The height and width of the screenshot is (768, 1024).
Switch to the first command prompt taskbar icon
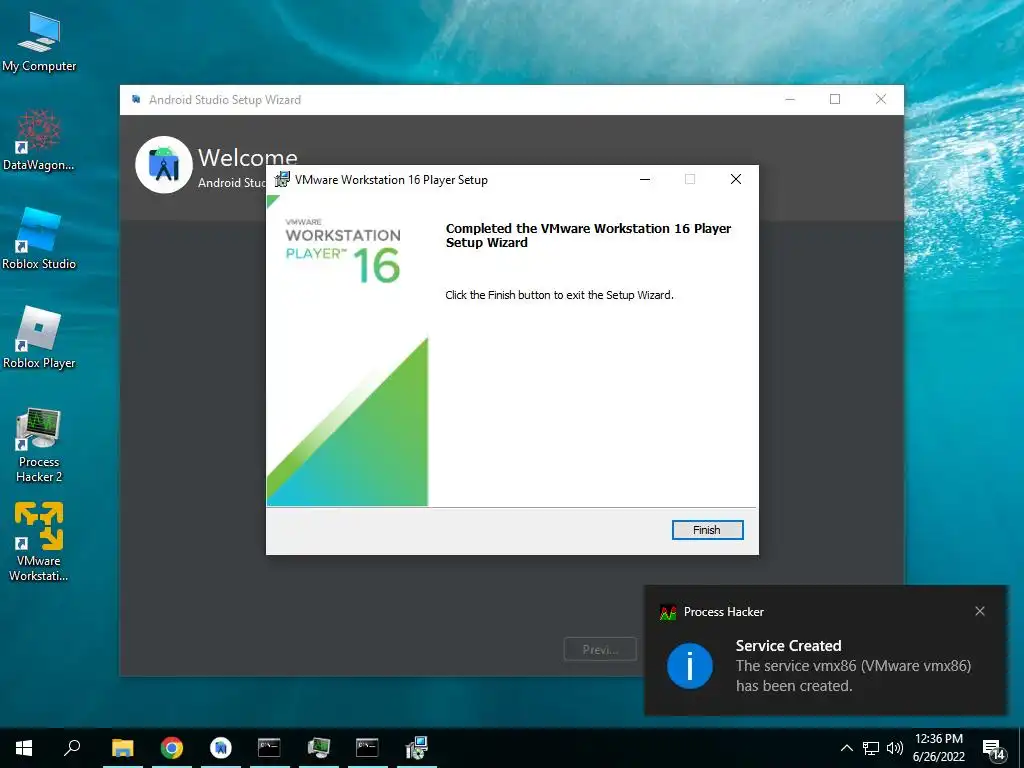click(x=269, y=748)
